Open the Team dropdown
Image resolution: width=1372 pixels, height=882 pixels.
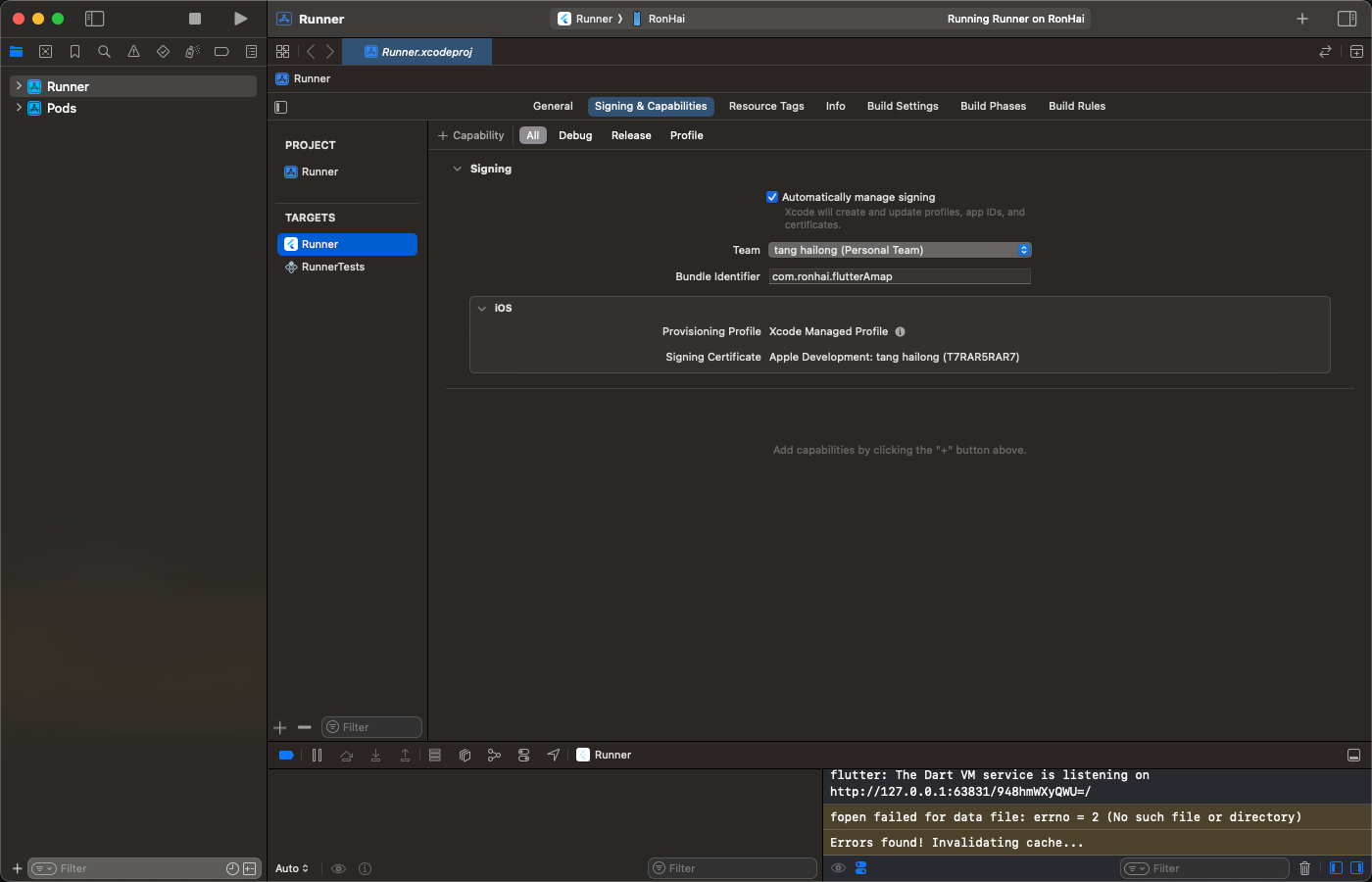[900, 250]
